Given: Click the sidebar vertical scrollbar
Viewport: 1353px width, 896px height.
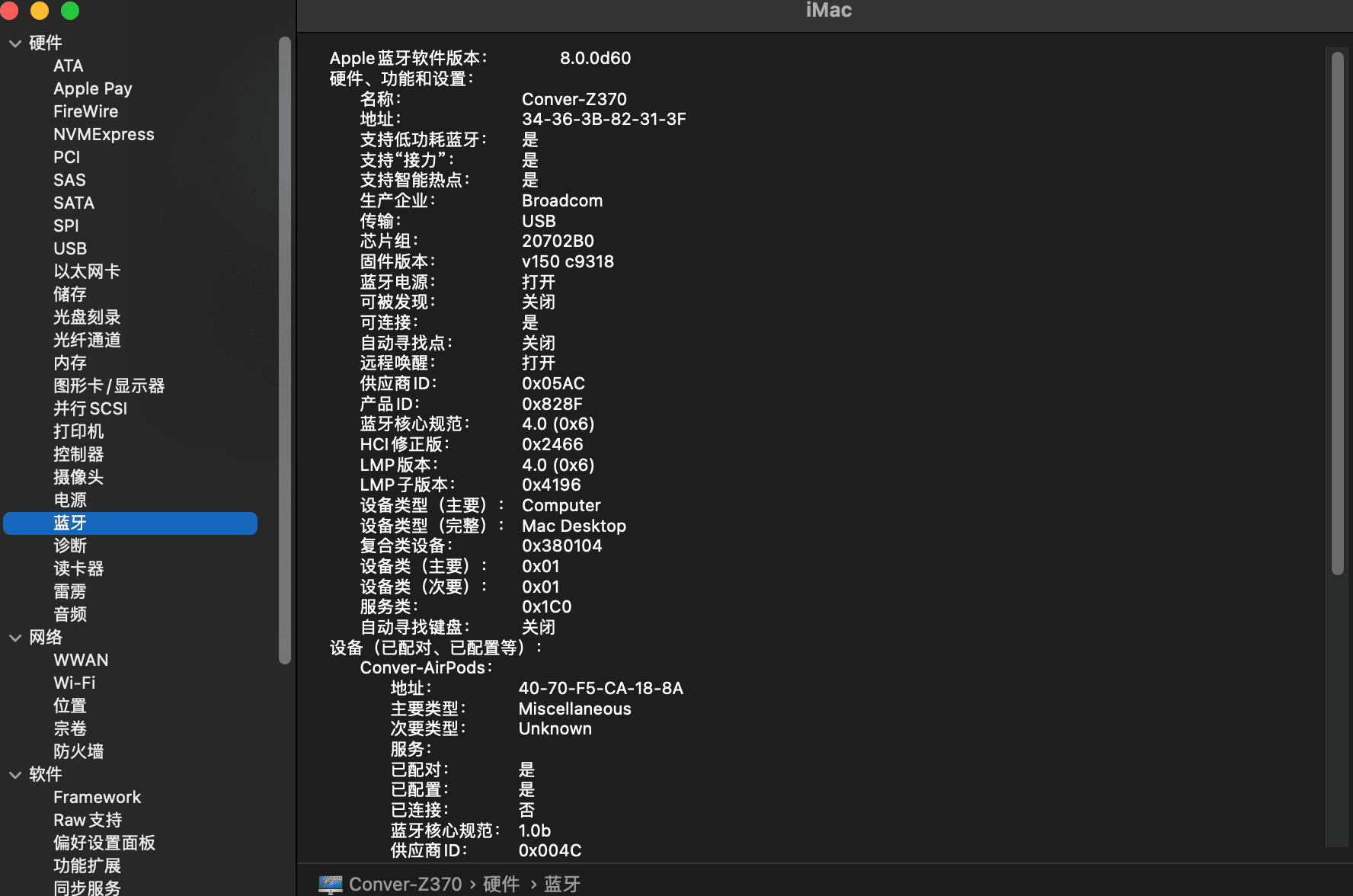Looking at the screenshot, I should click(285, 350).
